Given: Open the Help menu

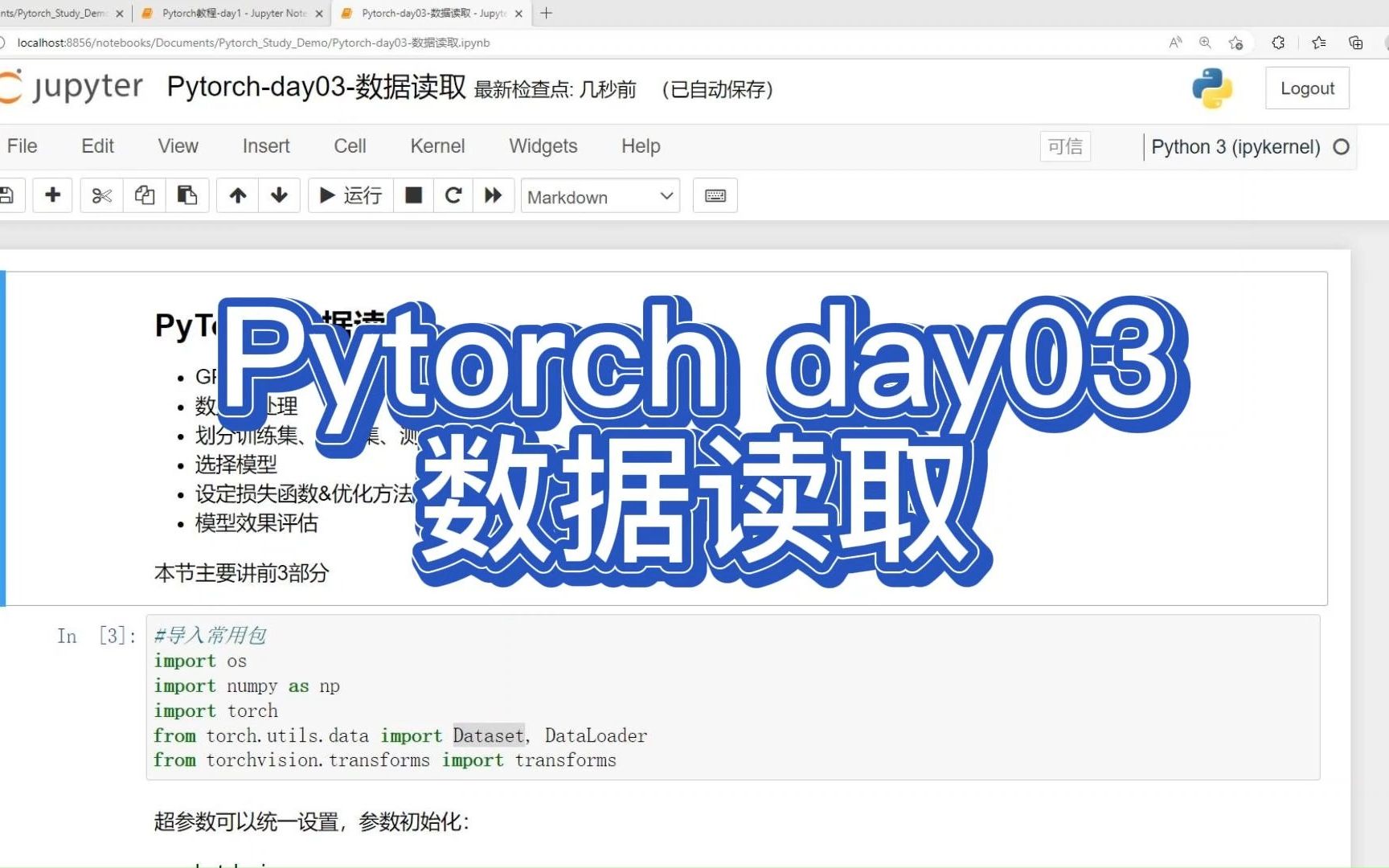Looking at the screenshot, I should (641, 146).
